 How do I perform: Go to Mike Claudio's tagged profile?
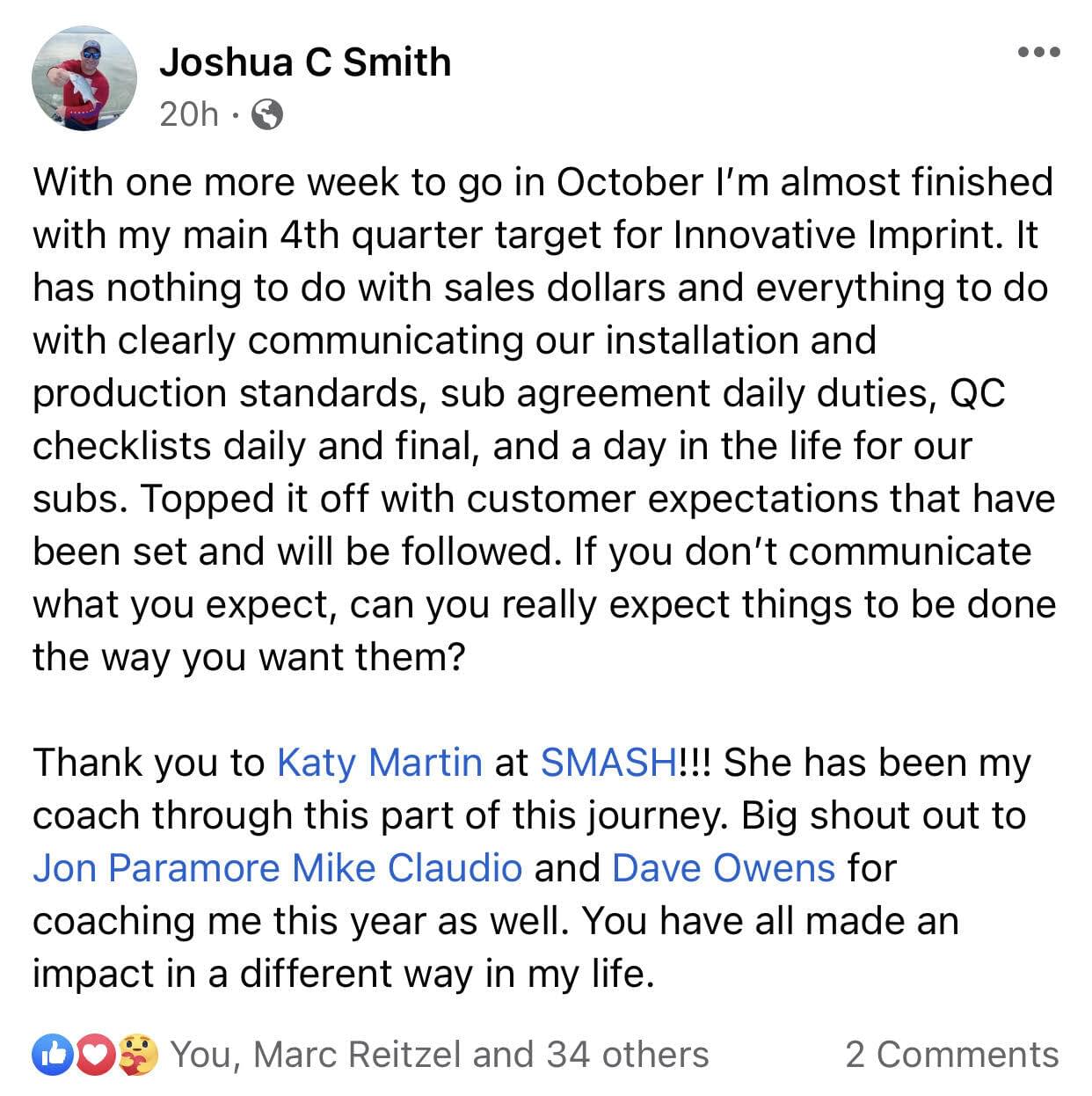407,868
